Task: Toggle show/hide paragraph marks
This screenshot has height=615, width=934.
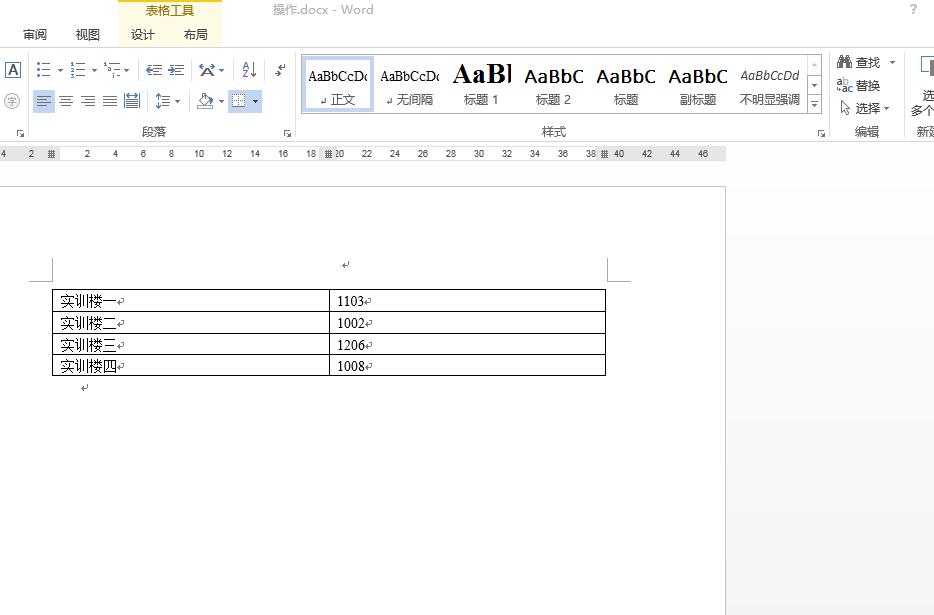Action: [x=278, y=70]
